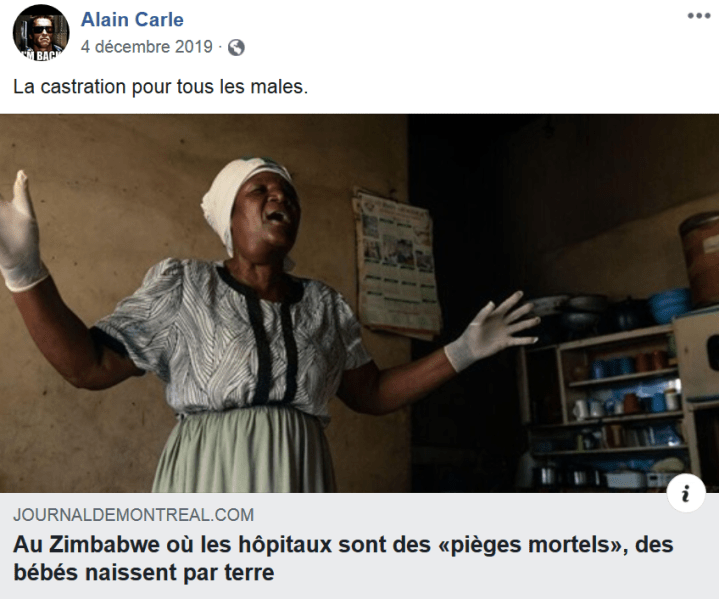Screen dimensions: 719x599
Task: Open the post options three-dot menu
Action: 699,16
